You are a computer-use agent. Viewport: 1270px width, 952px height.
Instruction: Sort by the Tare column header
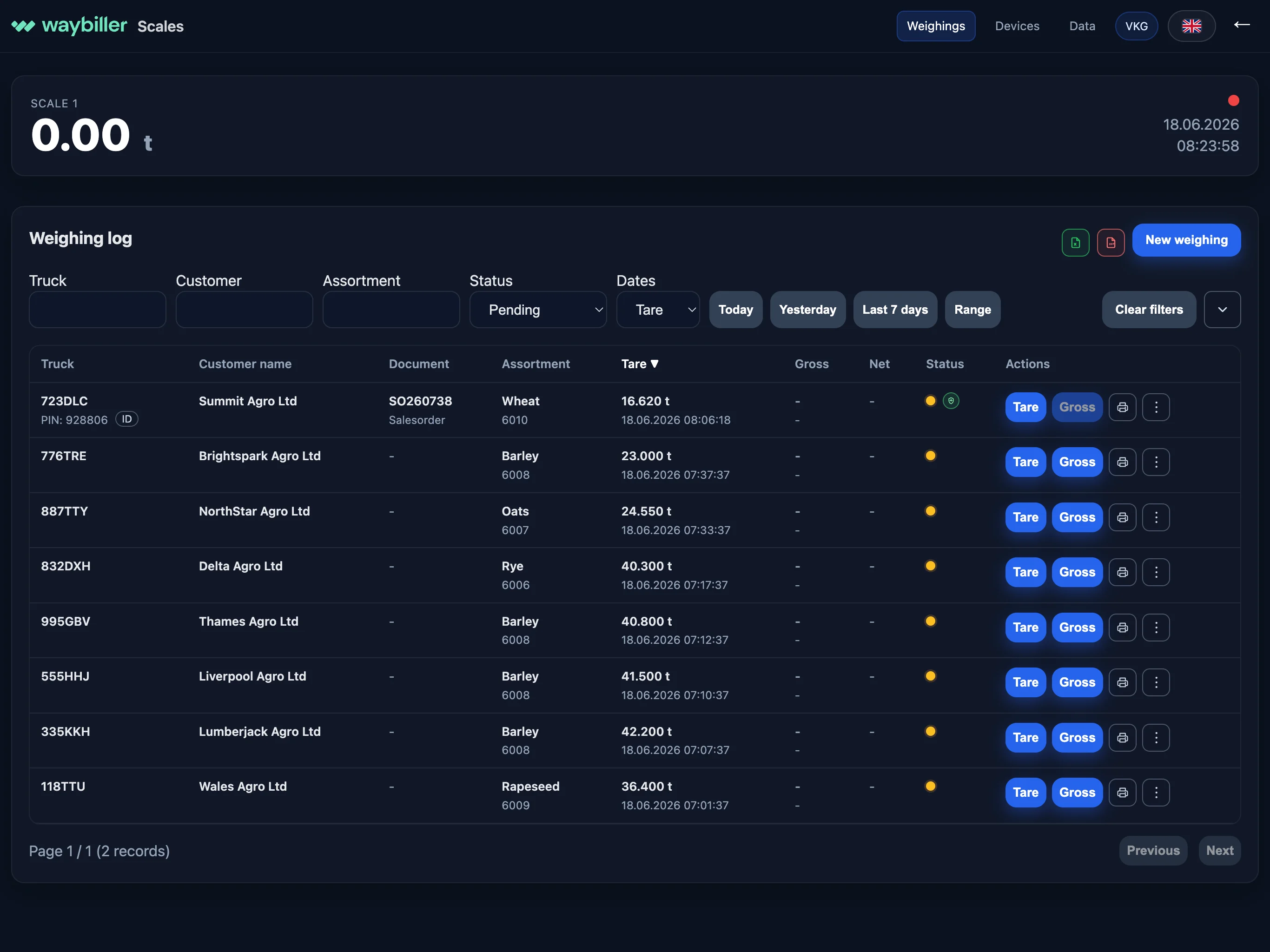640,364
